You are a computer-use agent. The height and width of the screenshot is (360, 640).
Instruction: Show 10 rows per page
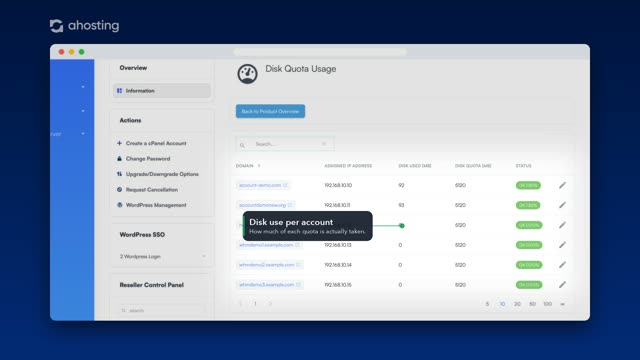tap(502, 304)
